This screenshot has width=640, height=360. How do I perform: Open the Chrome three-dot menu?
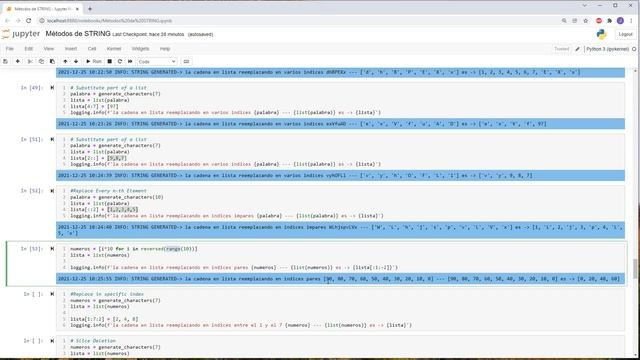pyautogui.click(x=631, y=20)
